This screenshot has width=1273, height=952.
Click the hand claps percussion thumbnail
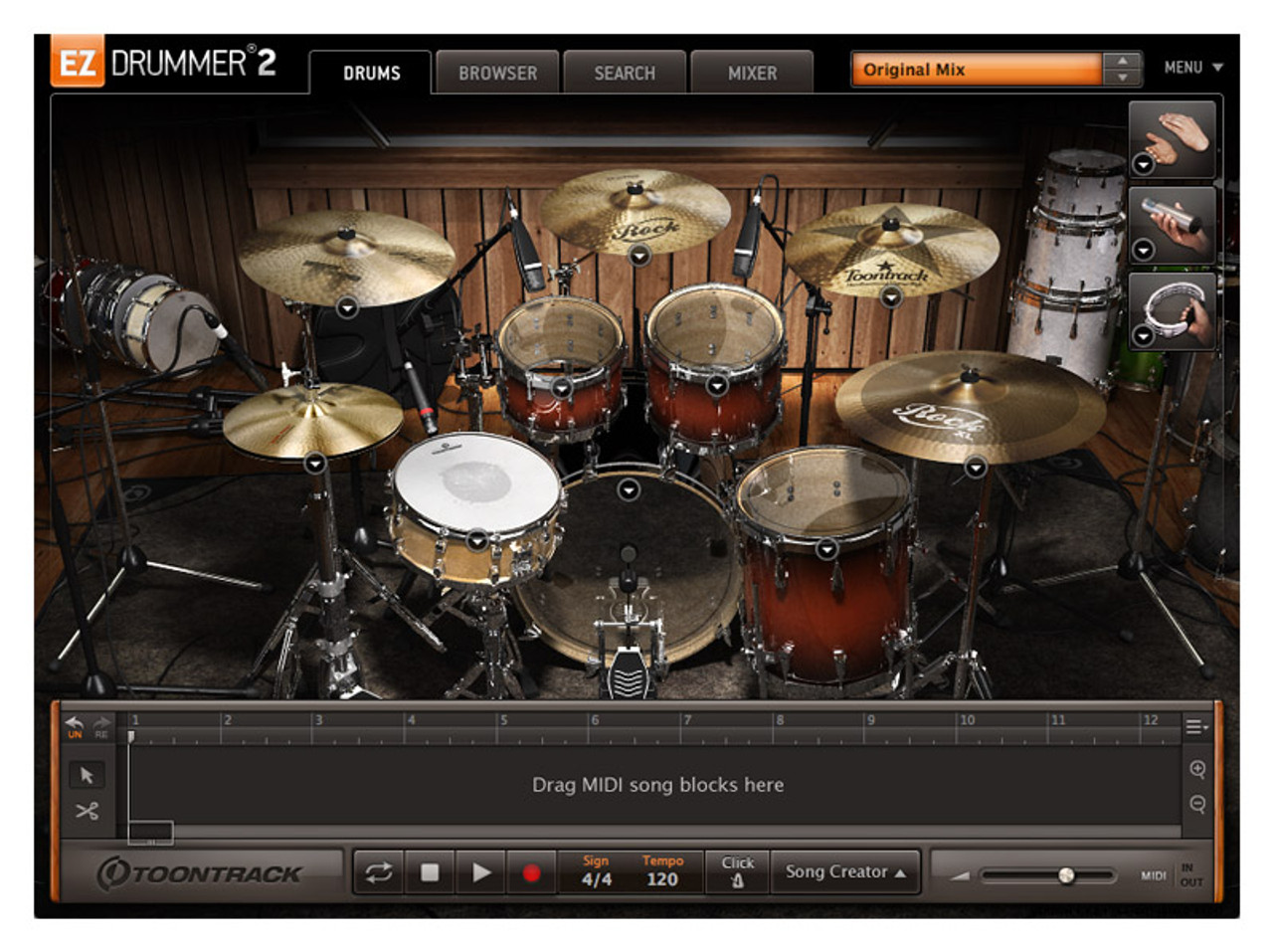pos(1173,139)
